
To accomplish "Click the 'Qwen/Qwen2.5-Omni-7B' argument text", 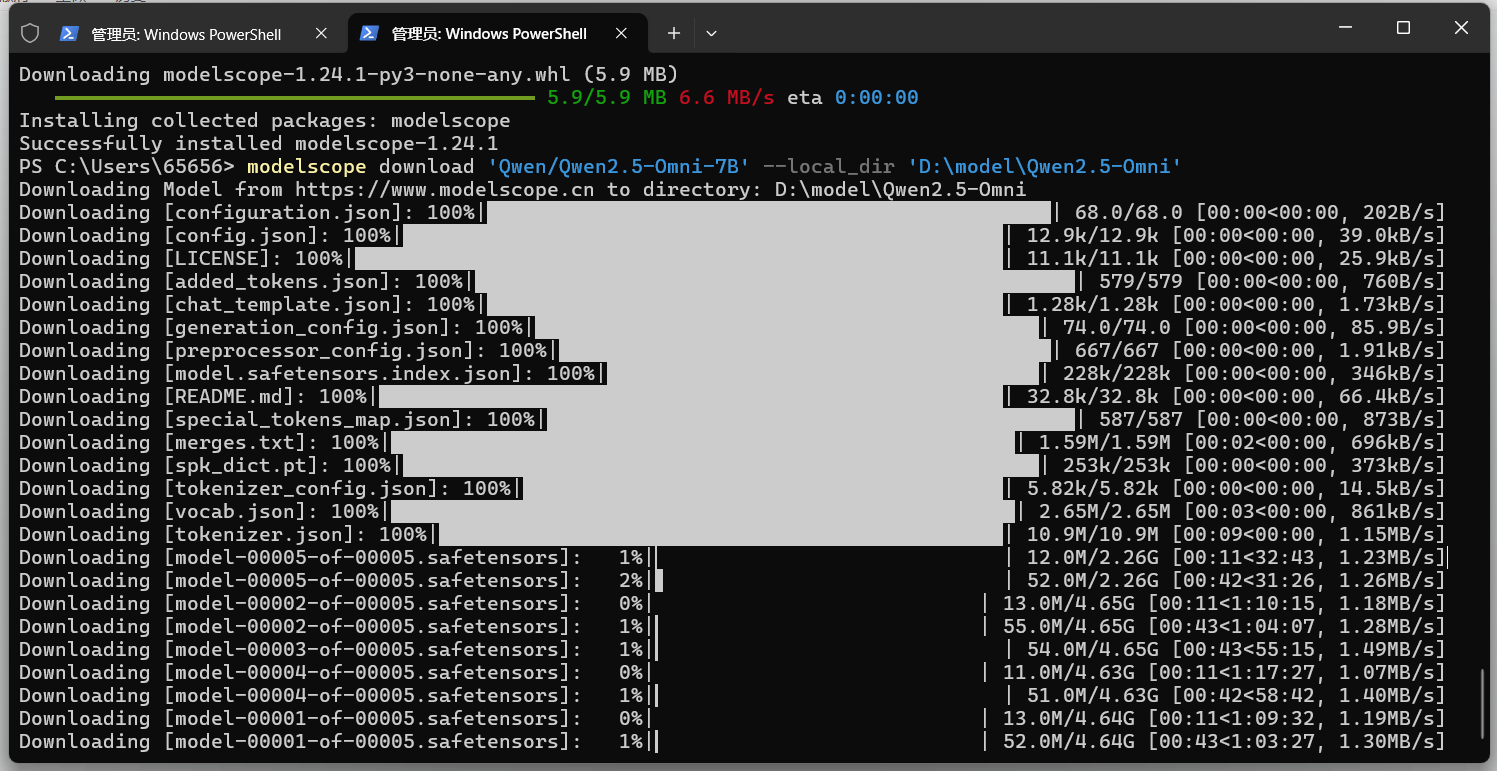I will click(x=619, y=166).
